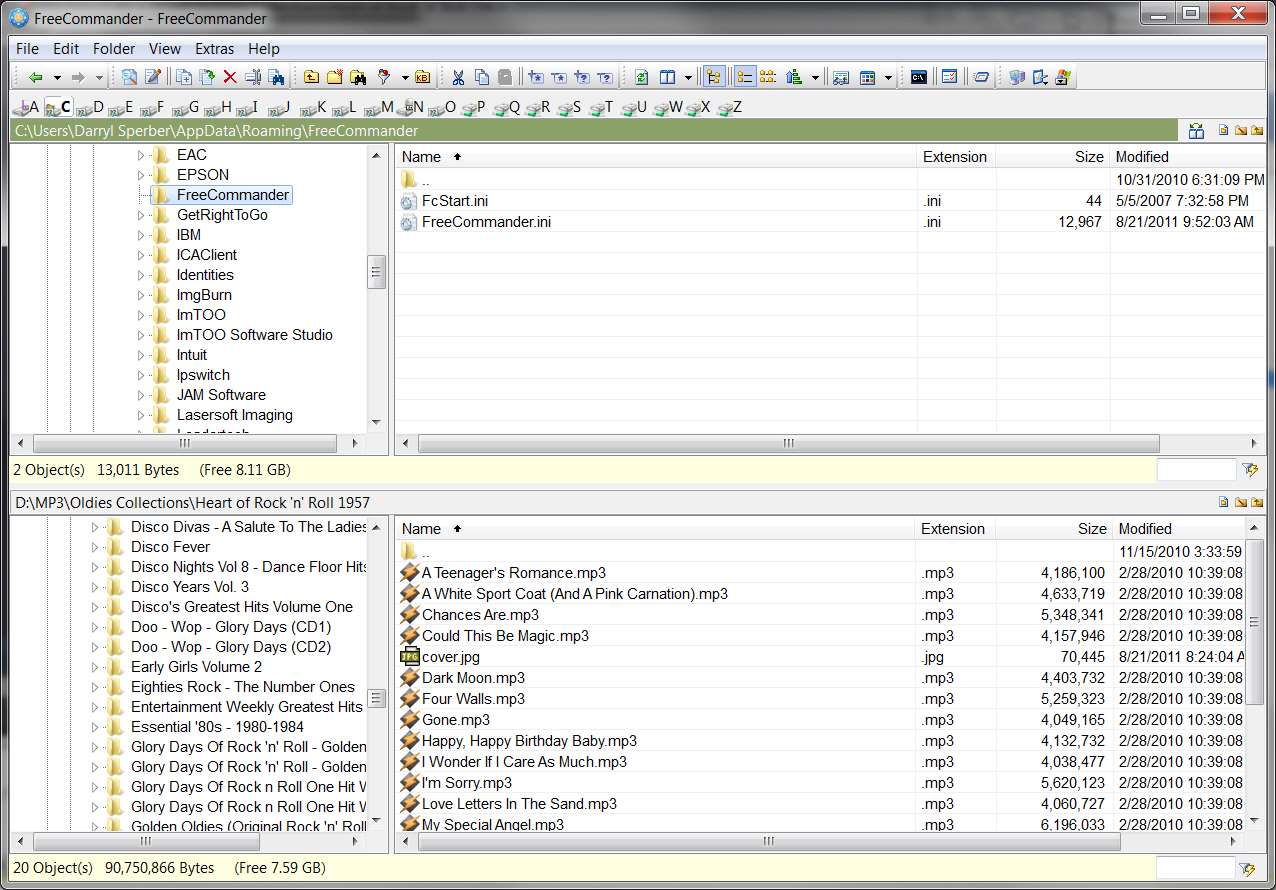This screenshot has width=1276, height=890.
Task: Switch to drive D in drive bar
Action: point(89,107)
